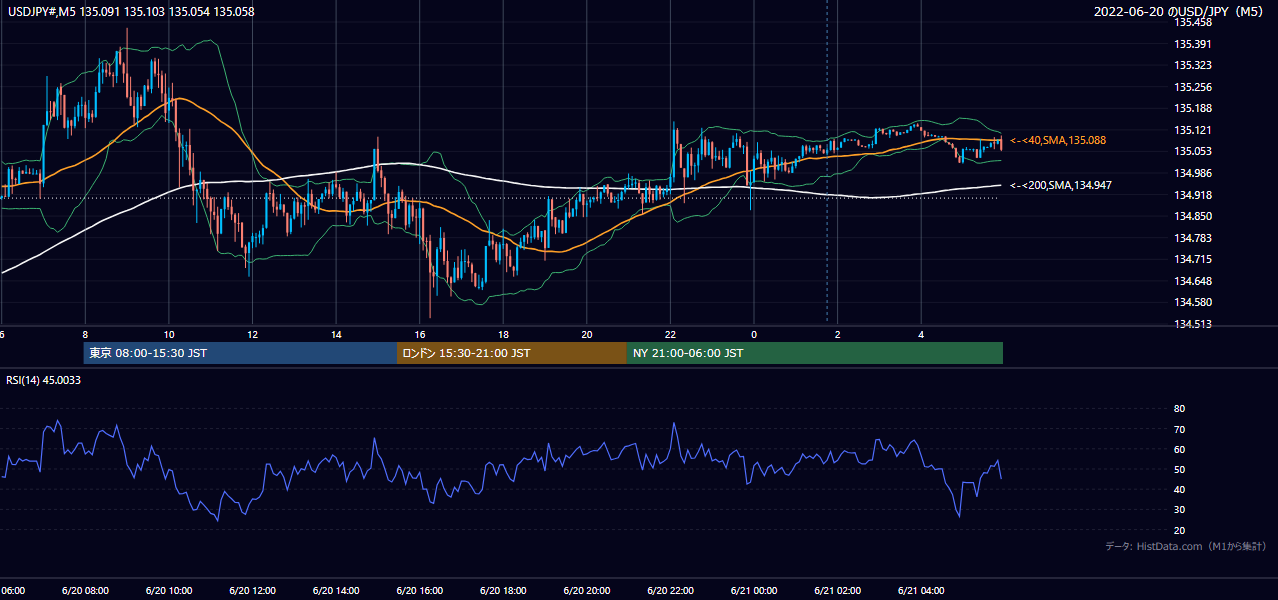Click hour label 16 under price chart
Screen dimensions: 1278x600
click(421, 335)
